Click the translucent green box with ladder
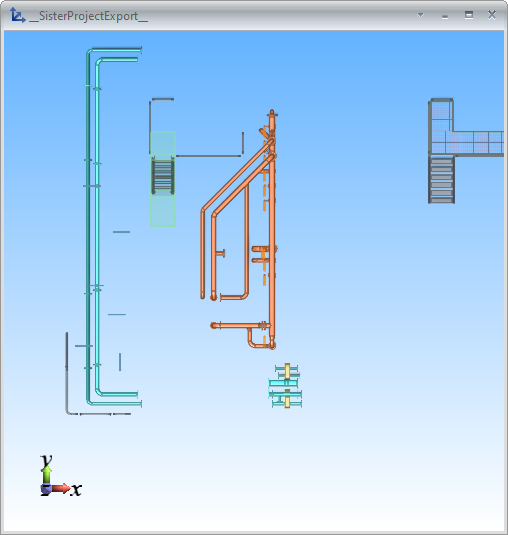508x535 pixels. click(x=163, y=179)
